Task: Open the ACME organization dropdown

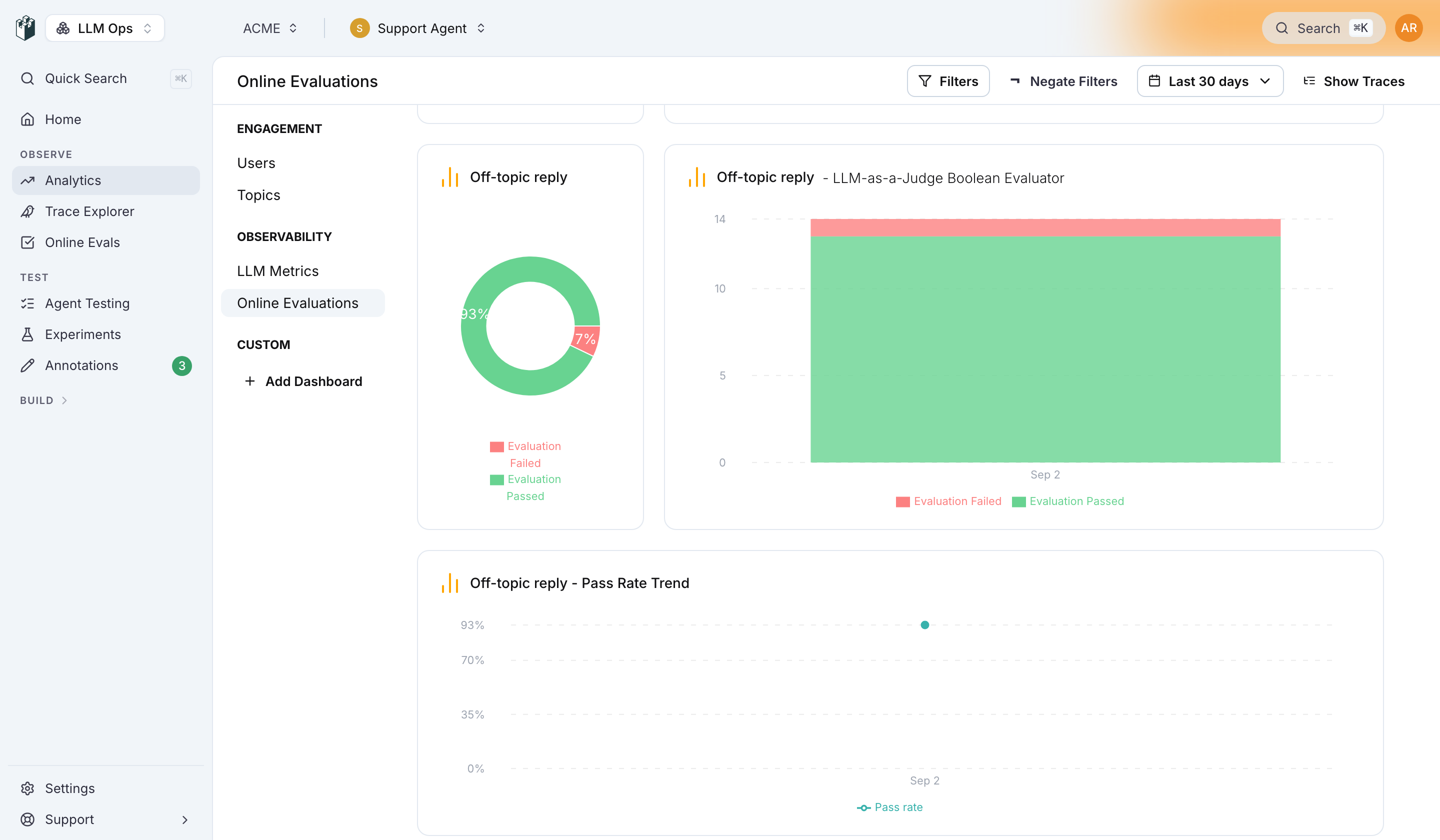Action: [269, 28]
